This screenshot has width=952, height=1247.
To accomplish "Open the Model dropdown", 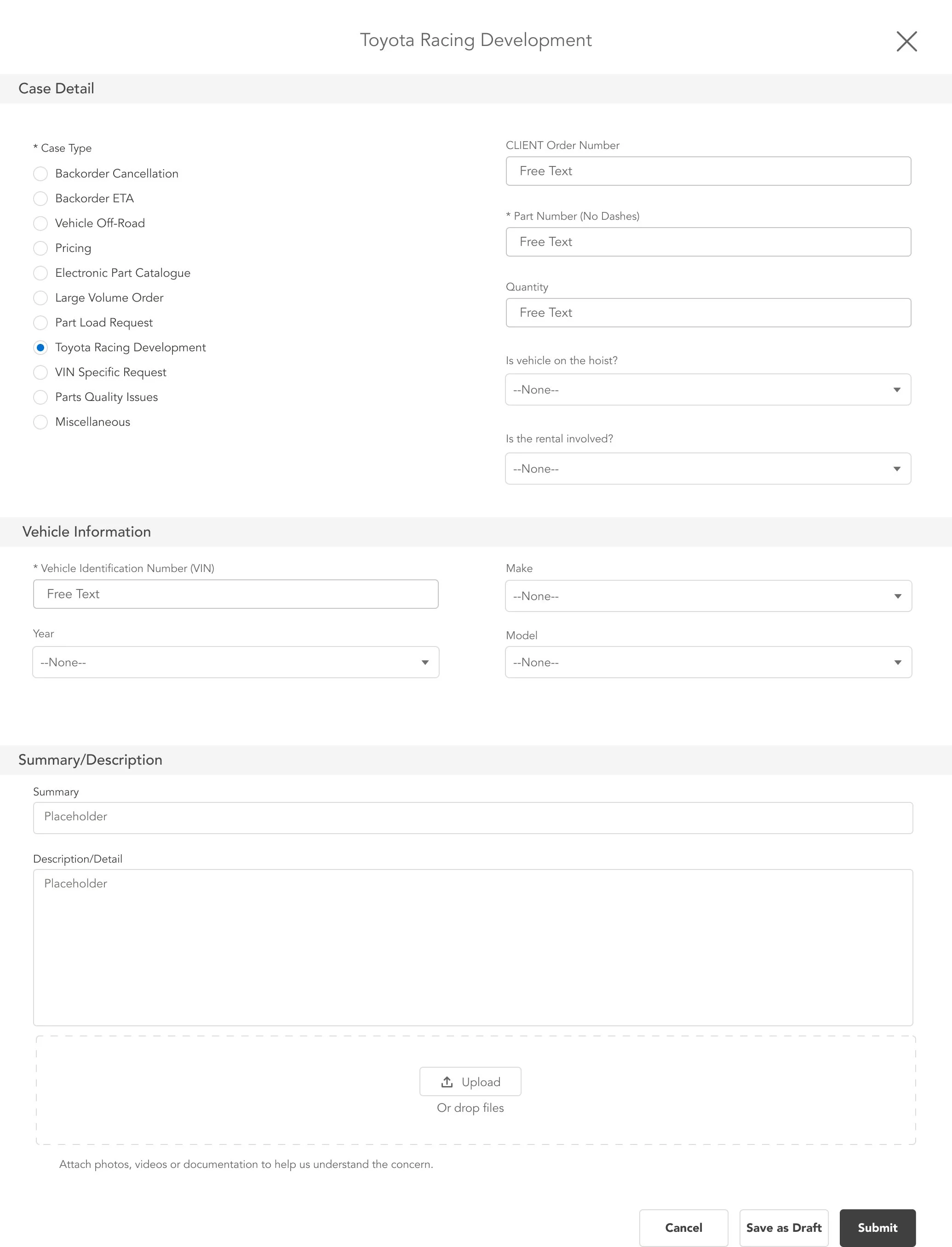I will 708,662.
